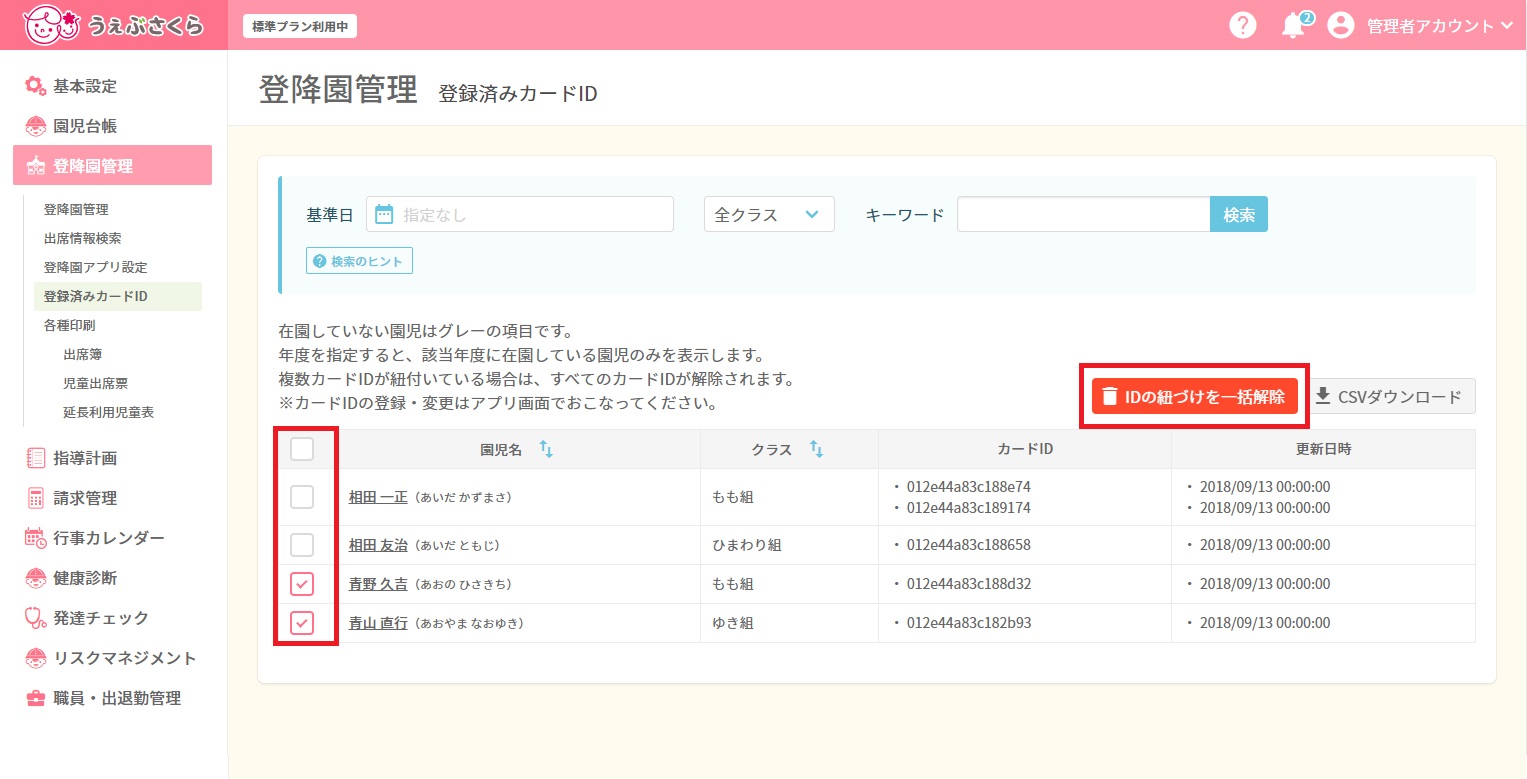Click the administrator account avatar icon

[1341, 26]
